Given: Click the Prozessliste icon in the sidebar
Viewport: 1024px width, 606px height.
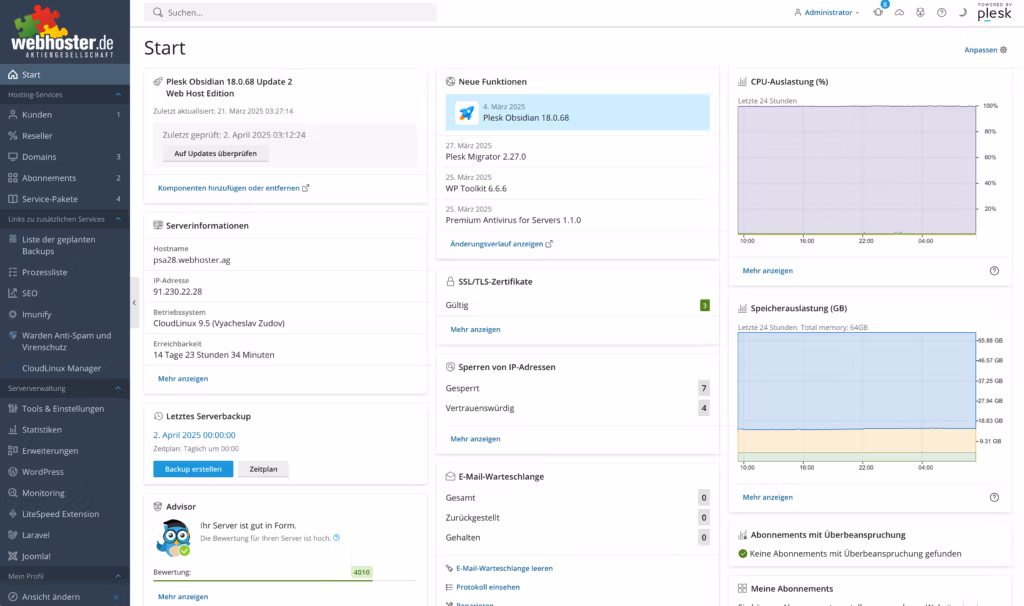Looking at the screenshot, I should click(12, 272).
